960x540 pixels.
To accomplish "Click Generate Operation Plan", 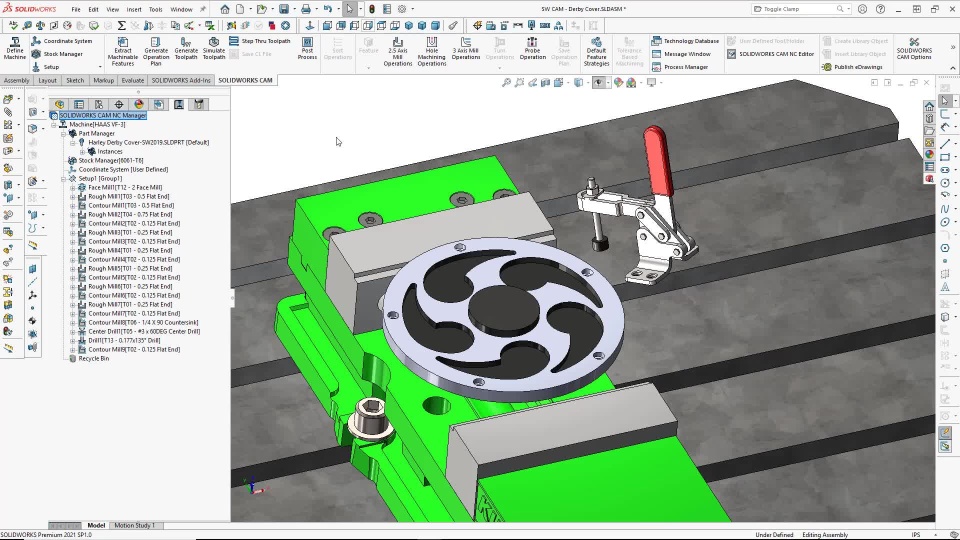I will click(x=156, y=51).
